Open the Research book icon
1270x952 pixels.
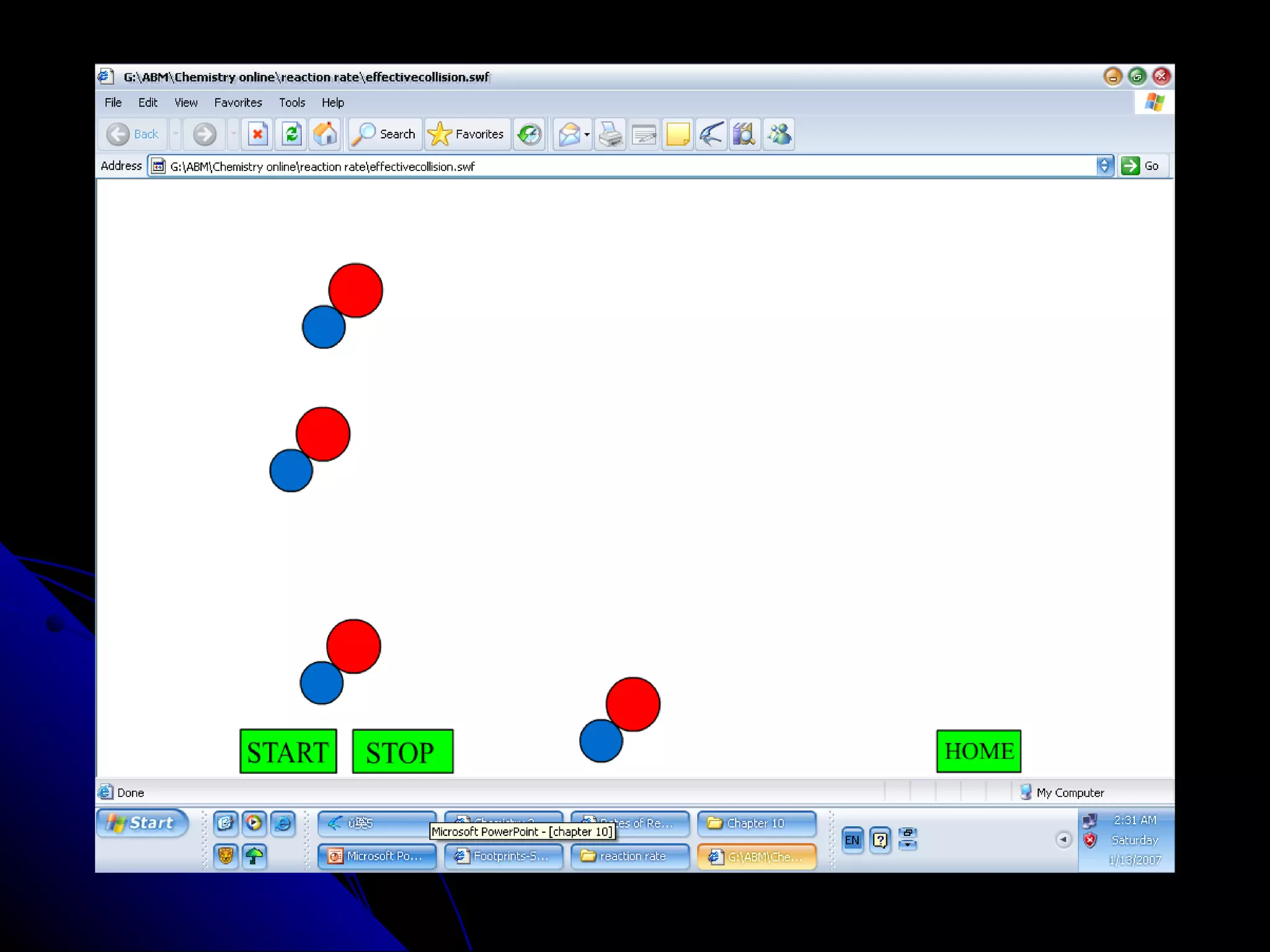pos(744,134)
